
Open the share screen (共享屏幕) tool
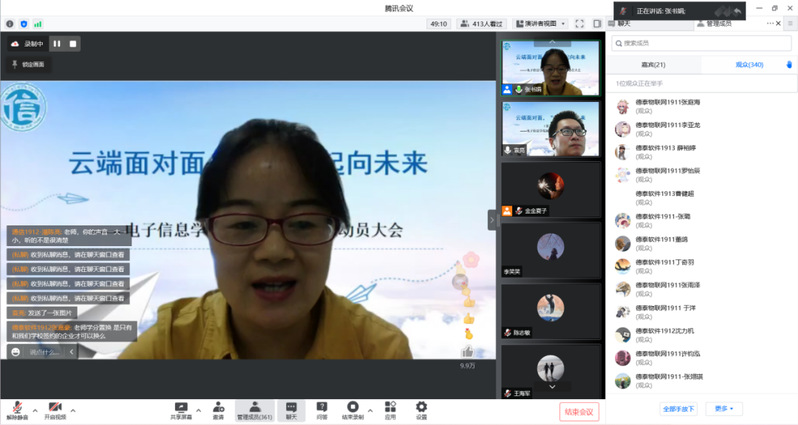pyautogui.click(x=181, y=409)
